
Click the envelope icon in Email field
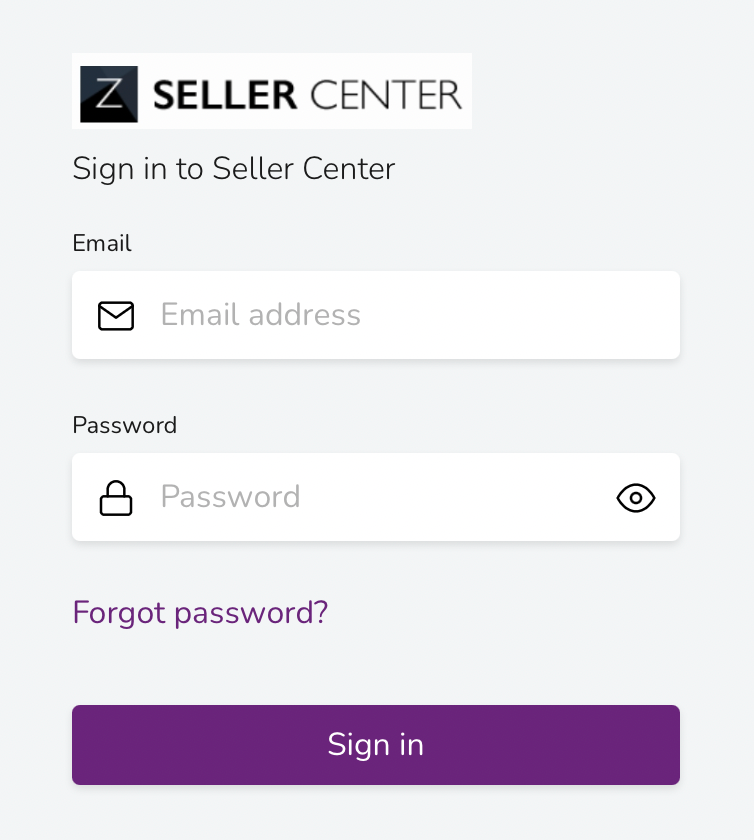[116, 316]
